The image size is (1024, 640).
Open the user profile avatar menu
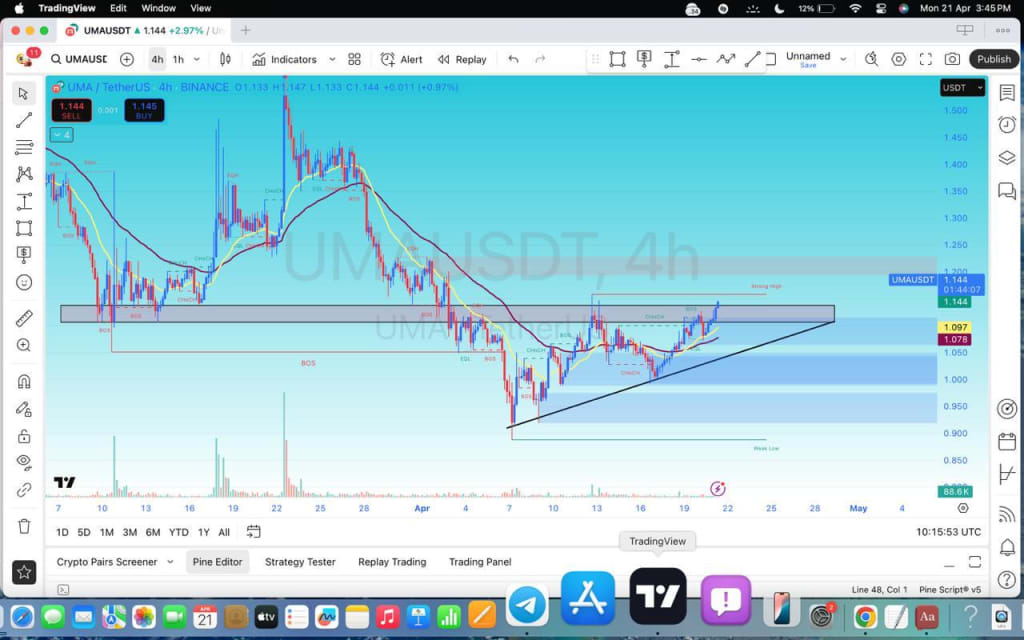click(24, 59)
